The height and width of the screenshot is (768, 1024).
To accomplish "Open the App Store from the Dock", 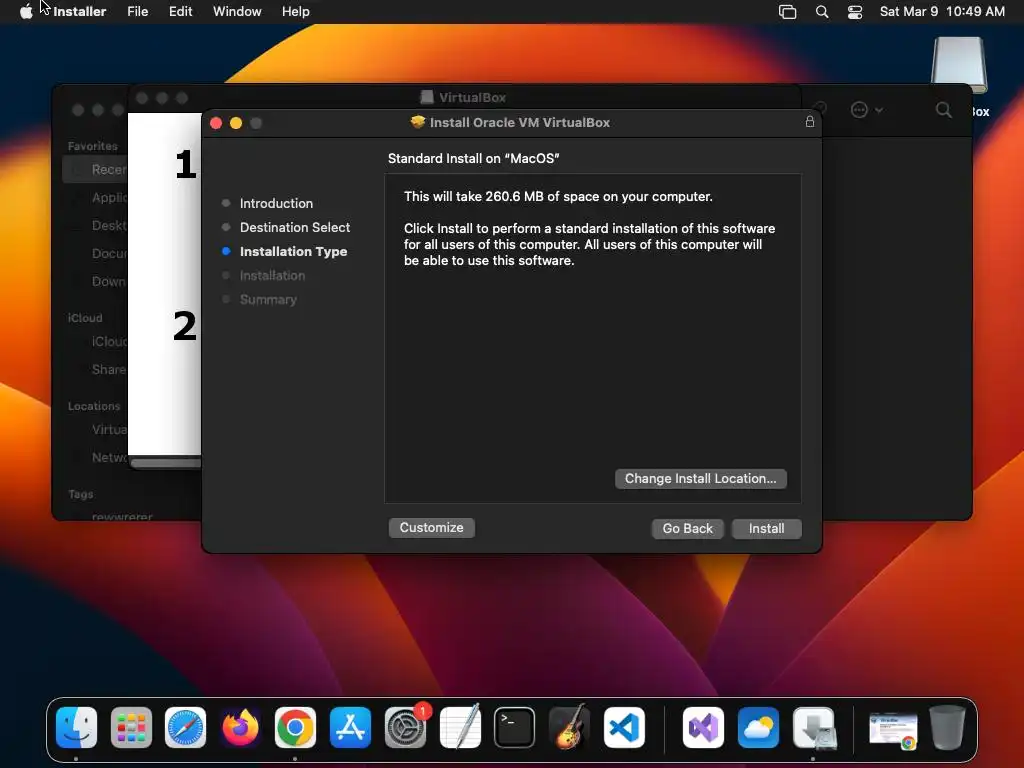I will point(350,728).
